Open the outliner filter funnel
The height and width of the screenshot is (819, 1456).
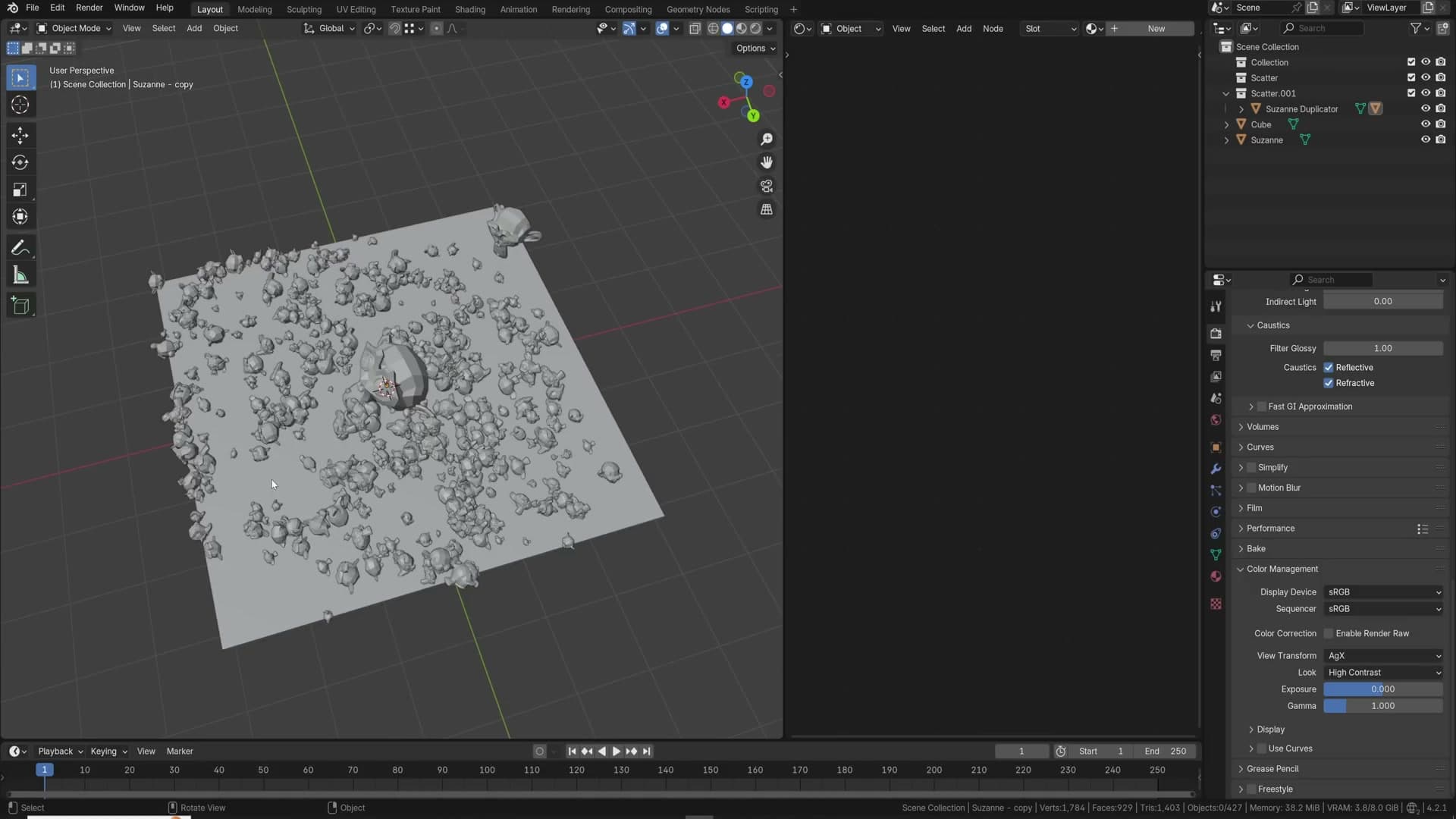click(x=1415, y=28)
